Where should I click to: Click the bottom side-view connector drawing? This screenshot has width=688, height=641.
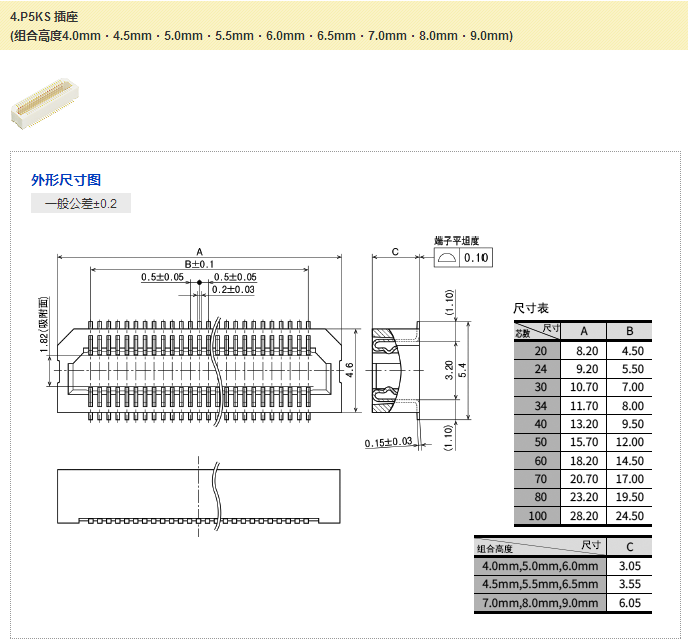[200, 496]
